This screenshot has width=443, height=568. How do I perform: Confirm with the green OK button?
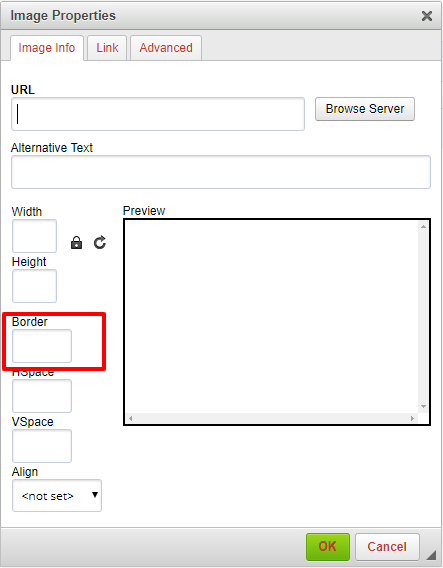click(328, 546)
